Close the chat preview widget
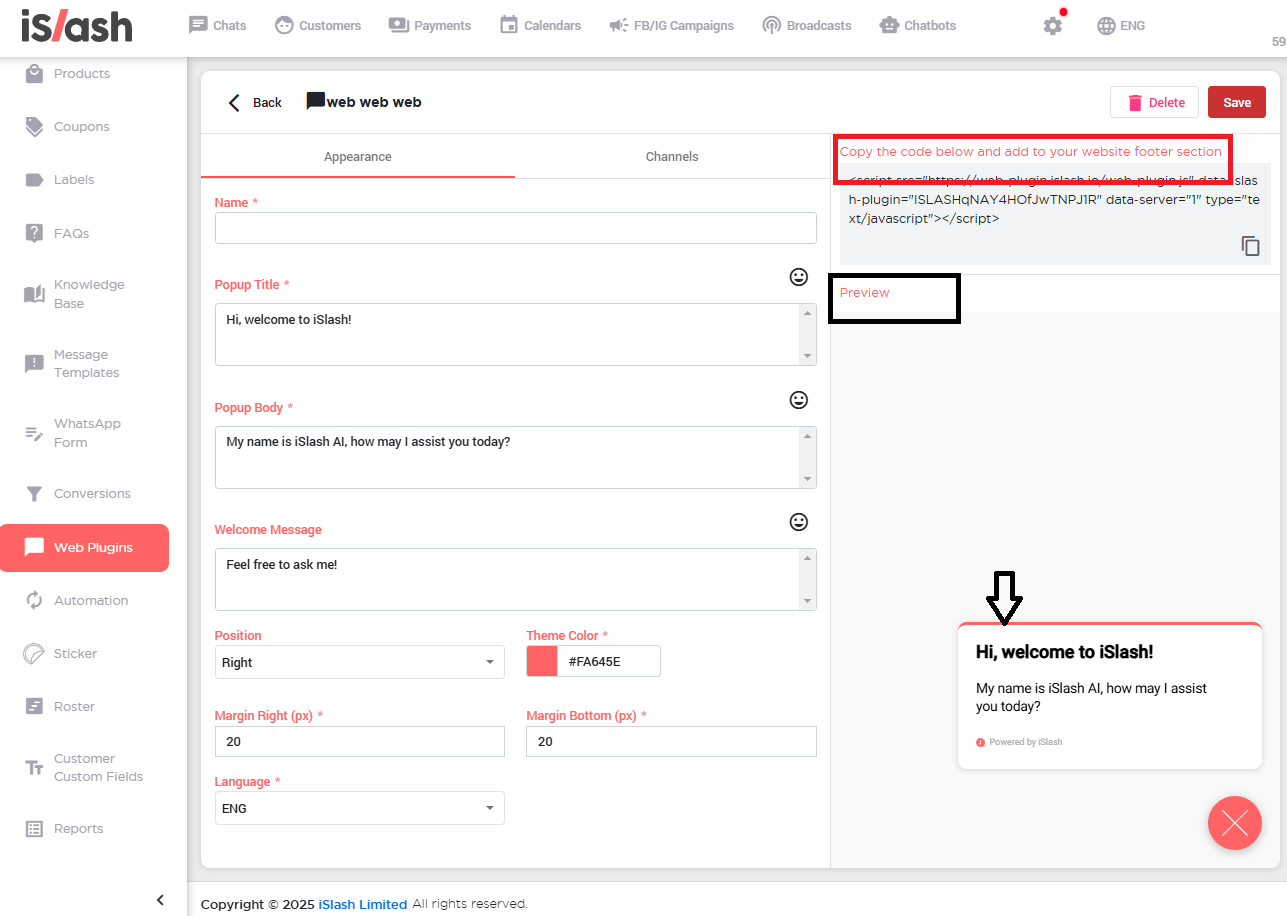This screenshot has height=916, width=1287. pyautogui.click(x=1234, y=823)
